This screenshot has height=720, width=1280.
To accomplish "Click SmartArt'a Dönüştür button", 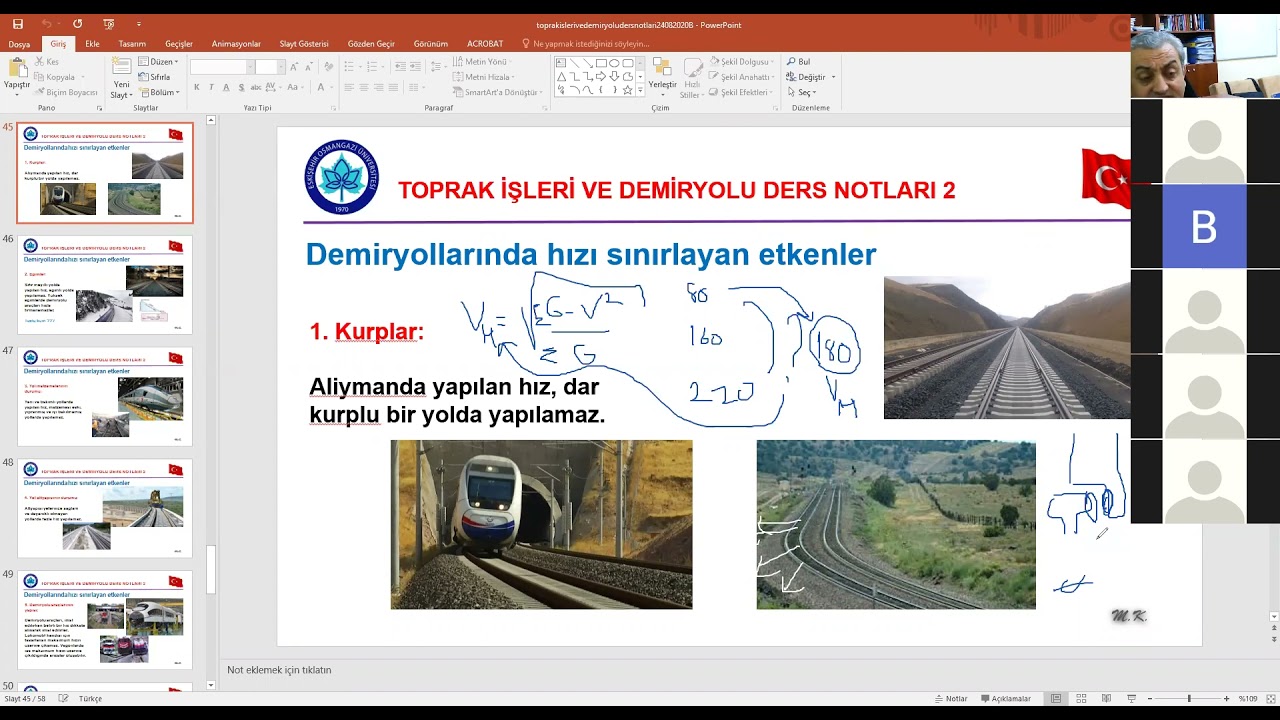I will (496, 92).
